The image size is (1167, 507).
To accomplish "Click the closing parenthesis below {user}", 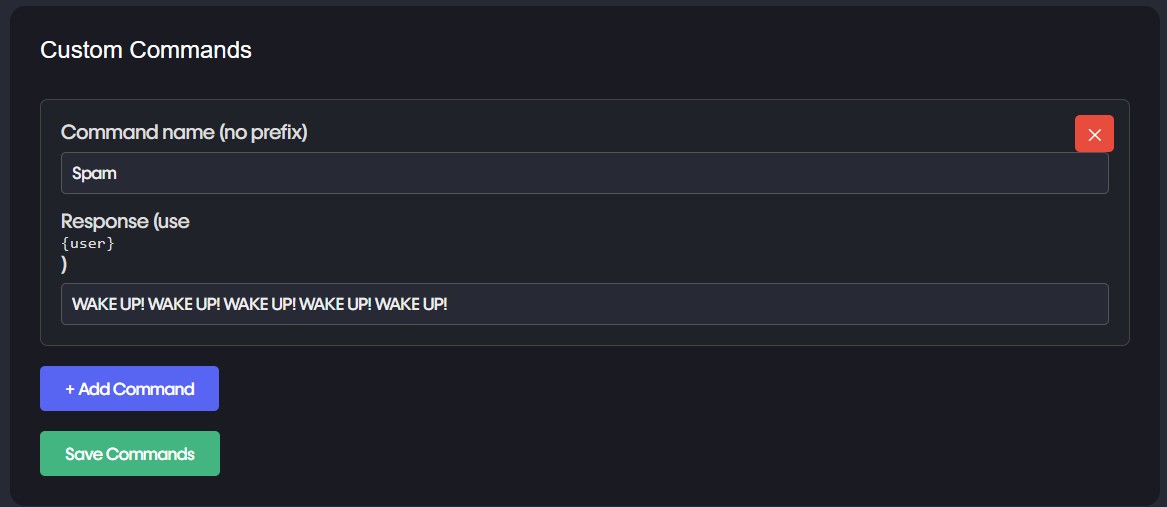I will coord(64,264).
